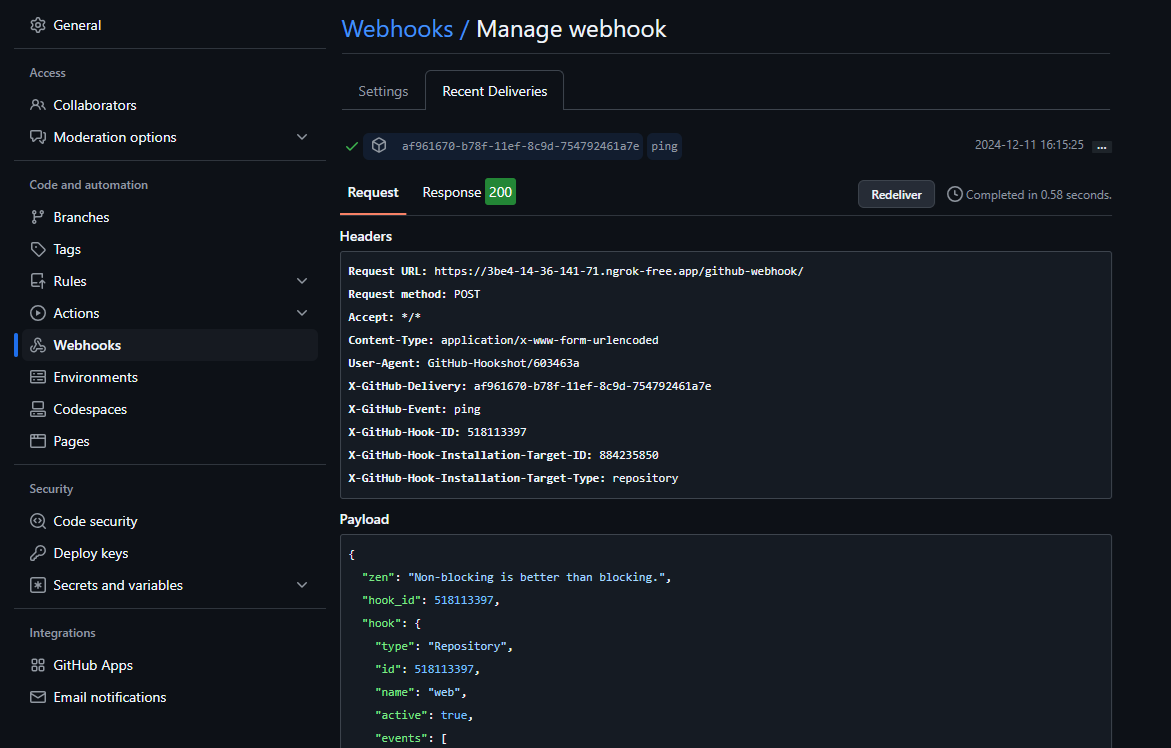Click the Rules icon in sidebar
The height and width of the screenshot is (748, 1171).
click(37, 281)
